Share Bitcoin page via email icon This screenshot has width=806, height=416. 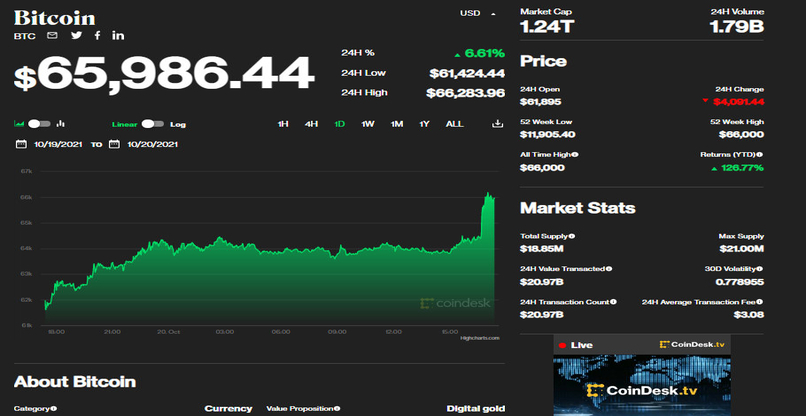click(52, 36)
